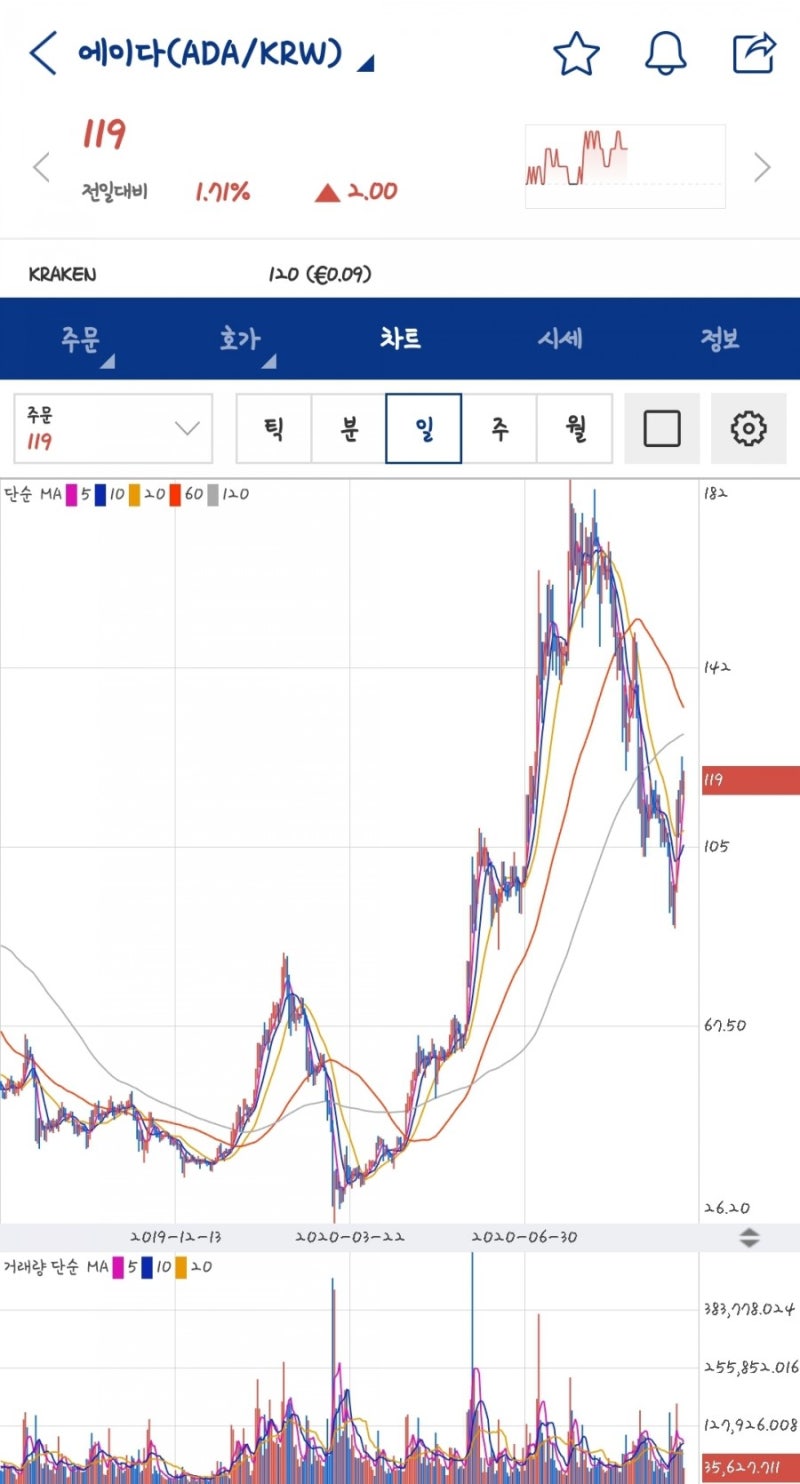
Task: Click the ▲2.00 price change value
Action: coord(356,192)
